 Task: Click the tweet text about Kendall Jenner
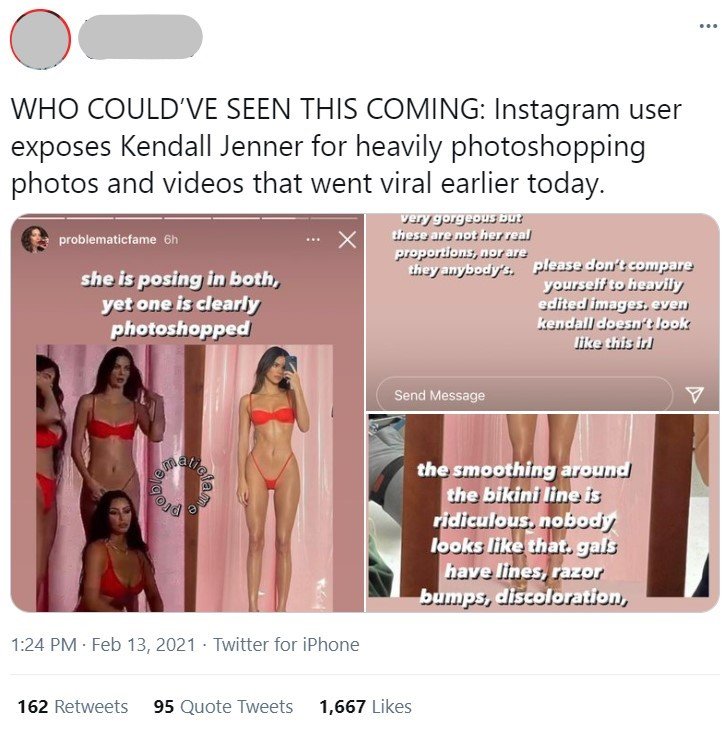tap(346, 146)
